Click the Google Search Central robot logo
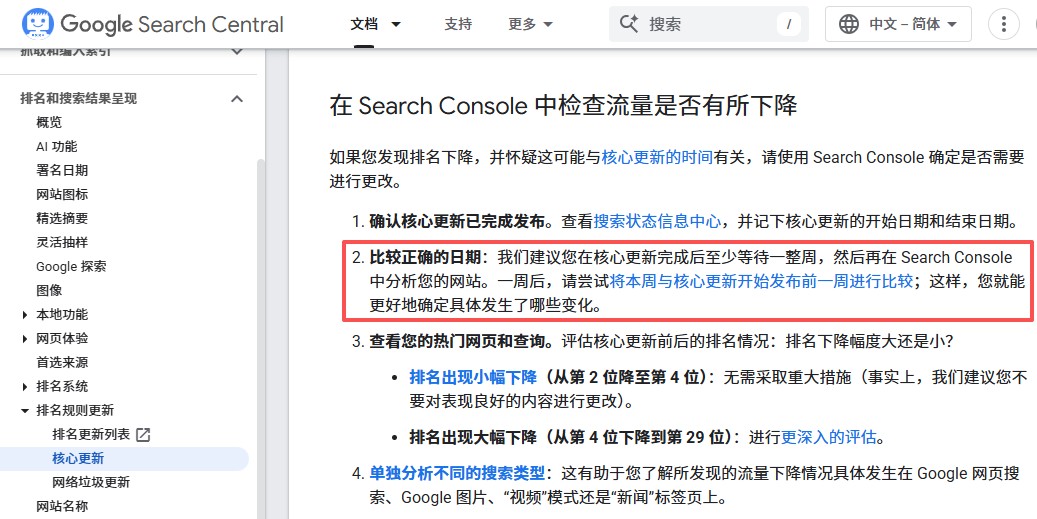1037x519 pixels. tap(37, 24)
